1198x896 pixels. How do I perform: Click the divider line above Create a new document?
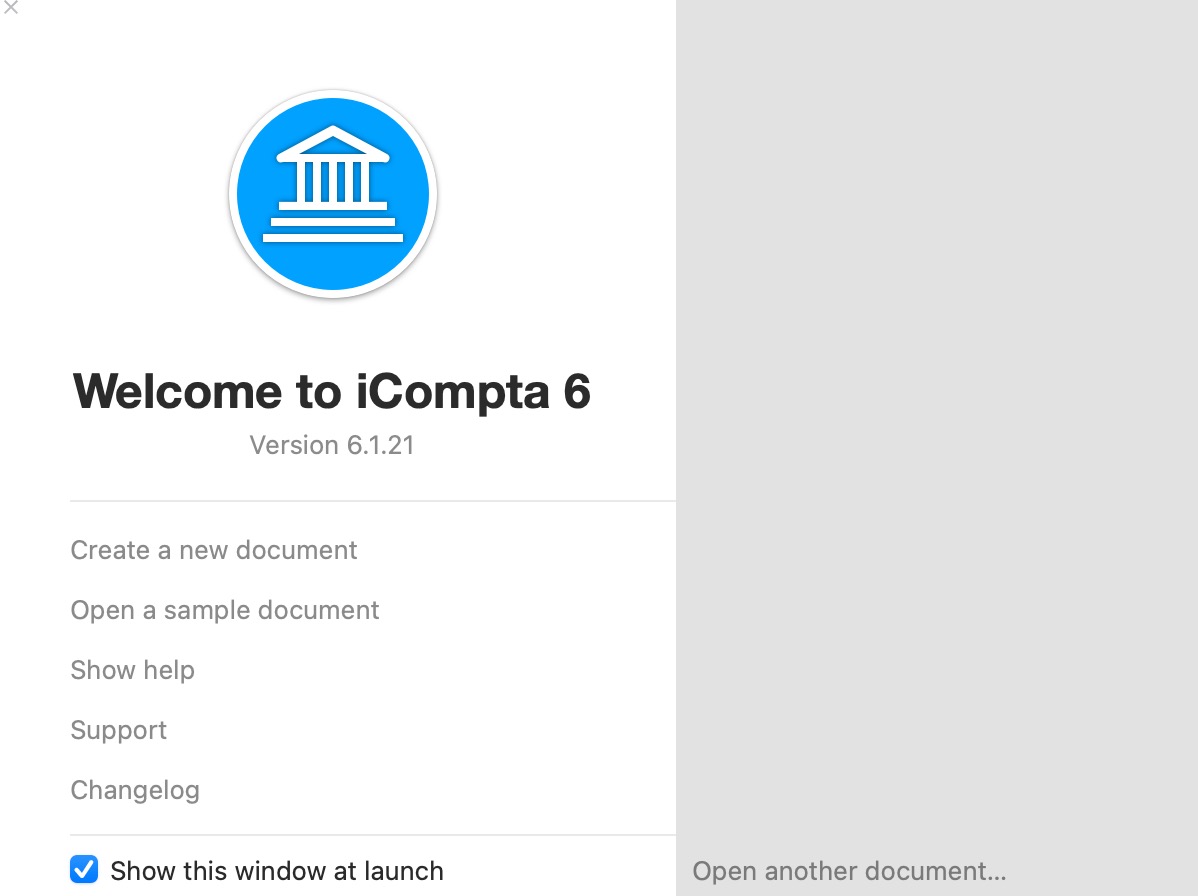tap(373, 501)
